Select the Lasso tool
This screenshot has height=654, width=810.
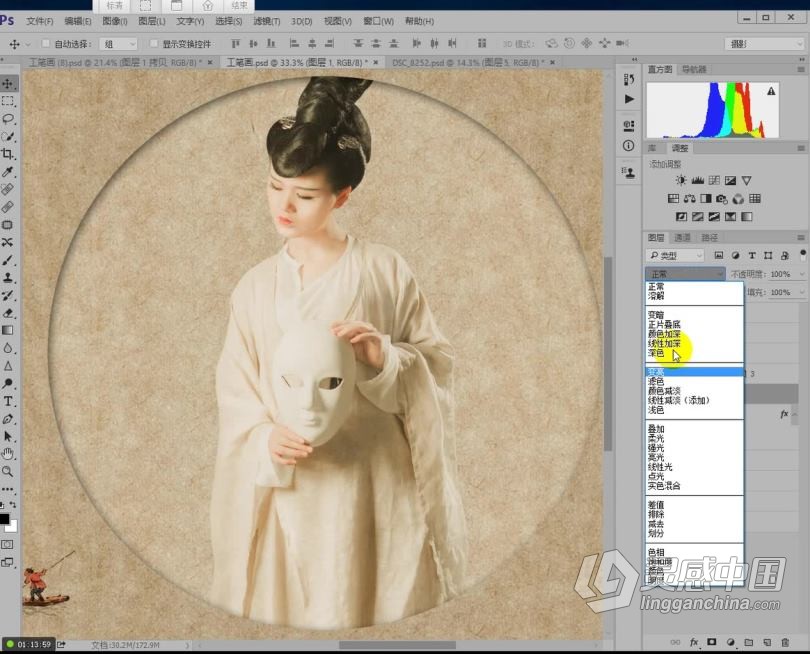tap(8, 119)
